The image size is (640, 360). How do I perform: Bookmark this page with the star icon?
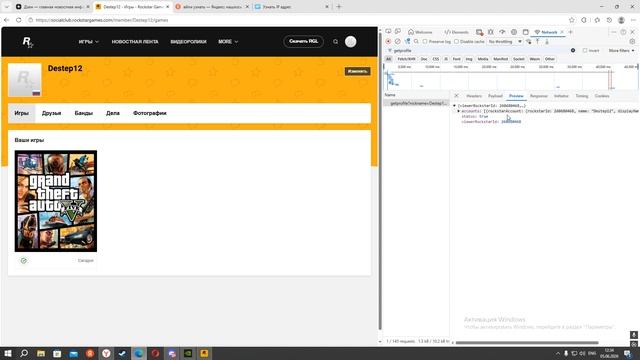571,20
